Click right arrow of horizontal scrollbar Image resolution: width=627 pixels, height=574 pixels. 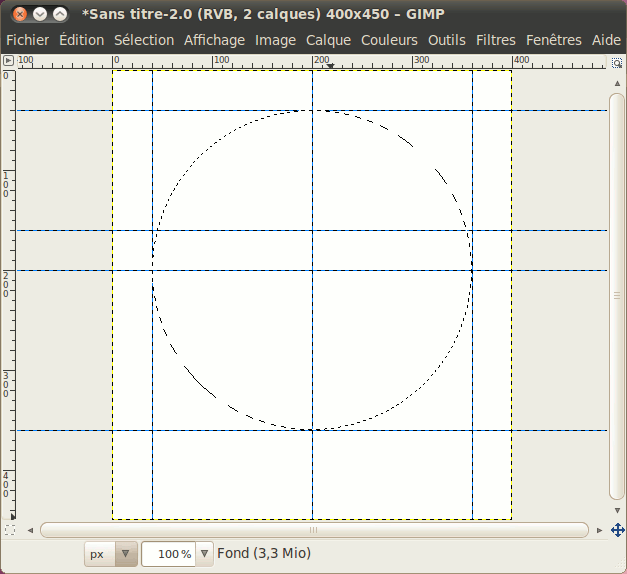tap(599, 530)
